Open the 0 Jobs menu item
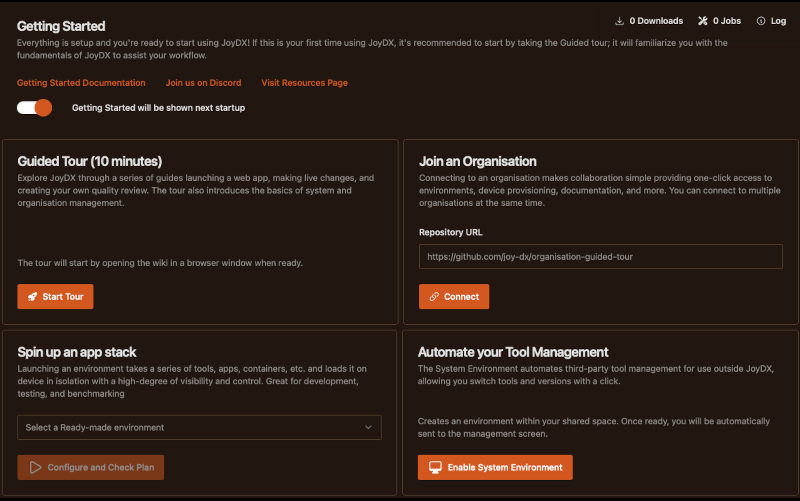The height and width of the screenshot is (501, 800). 725,21
